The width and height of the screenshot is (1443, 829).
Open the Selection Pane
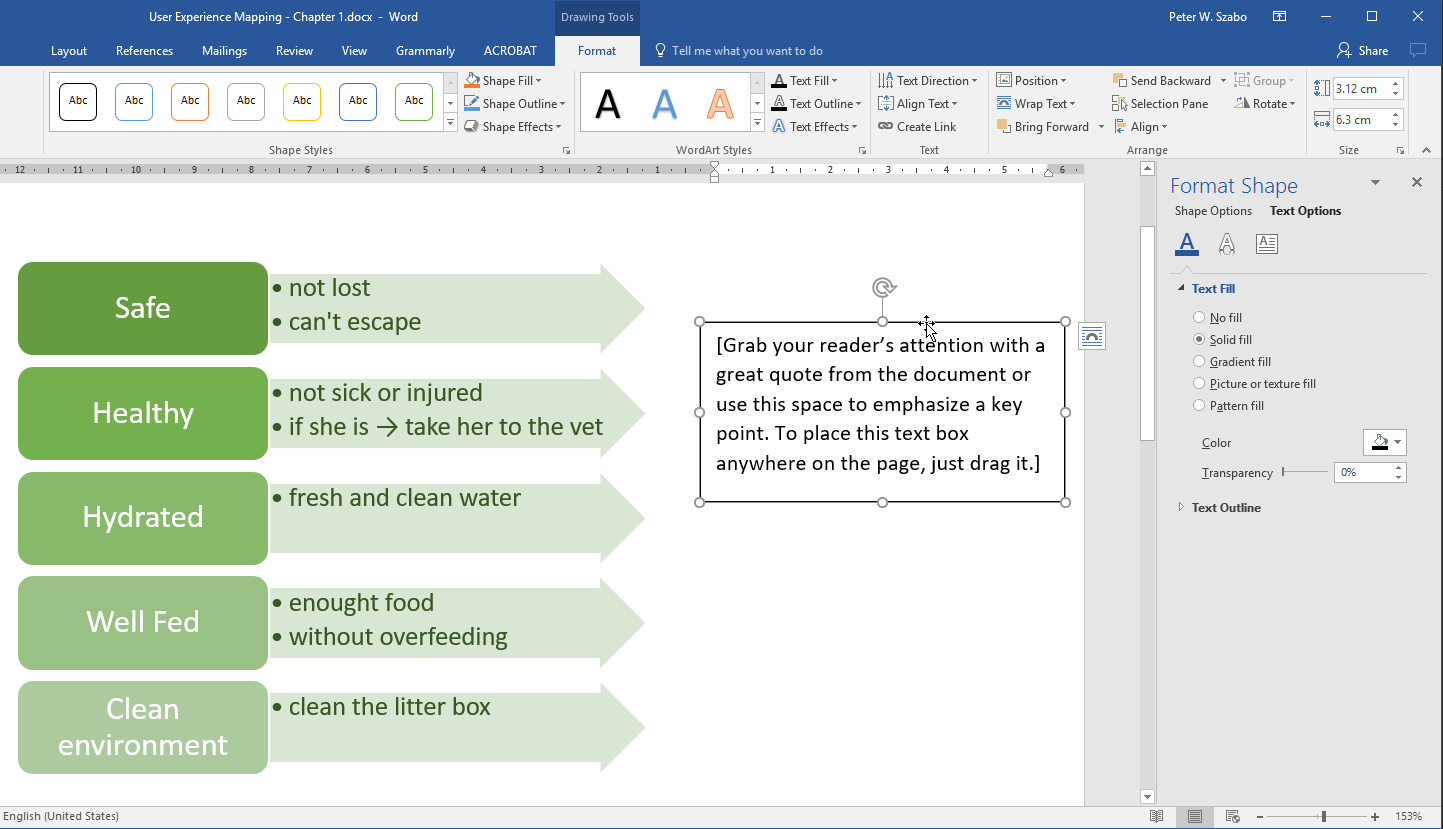pyautogui.click(x=1160, y=104)
